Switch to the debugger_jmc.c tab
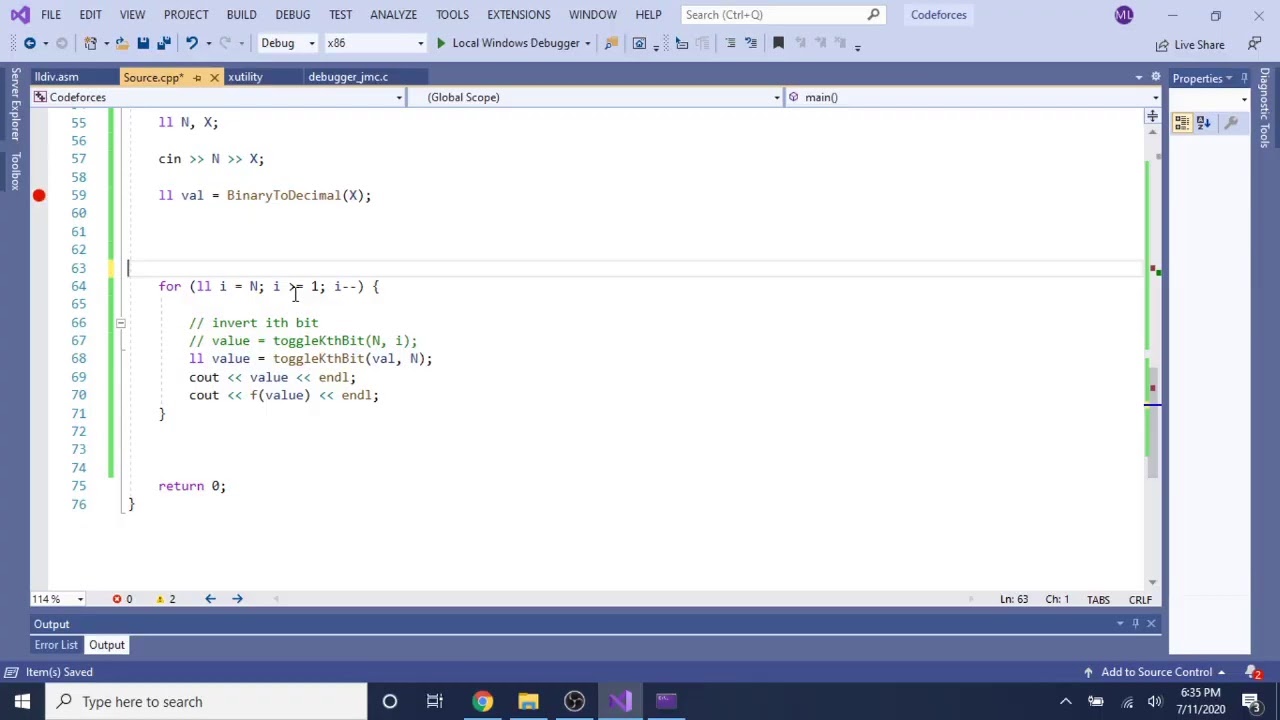Screen dimensions: 1280x720 tap(348, 77)
